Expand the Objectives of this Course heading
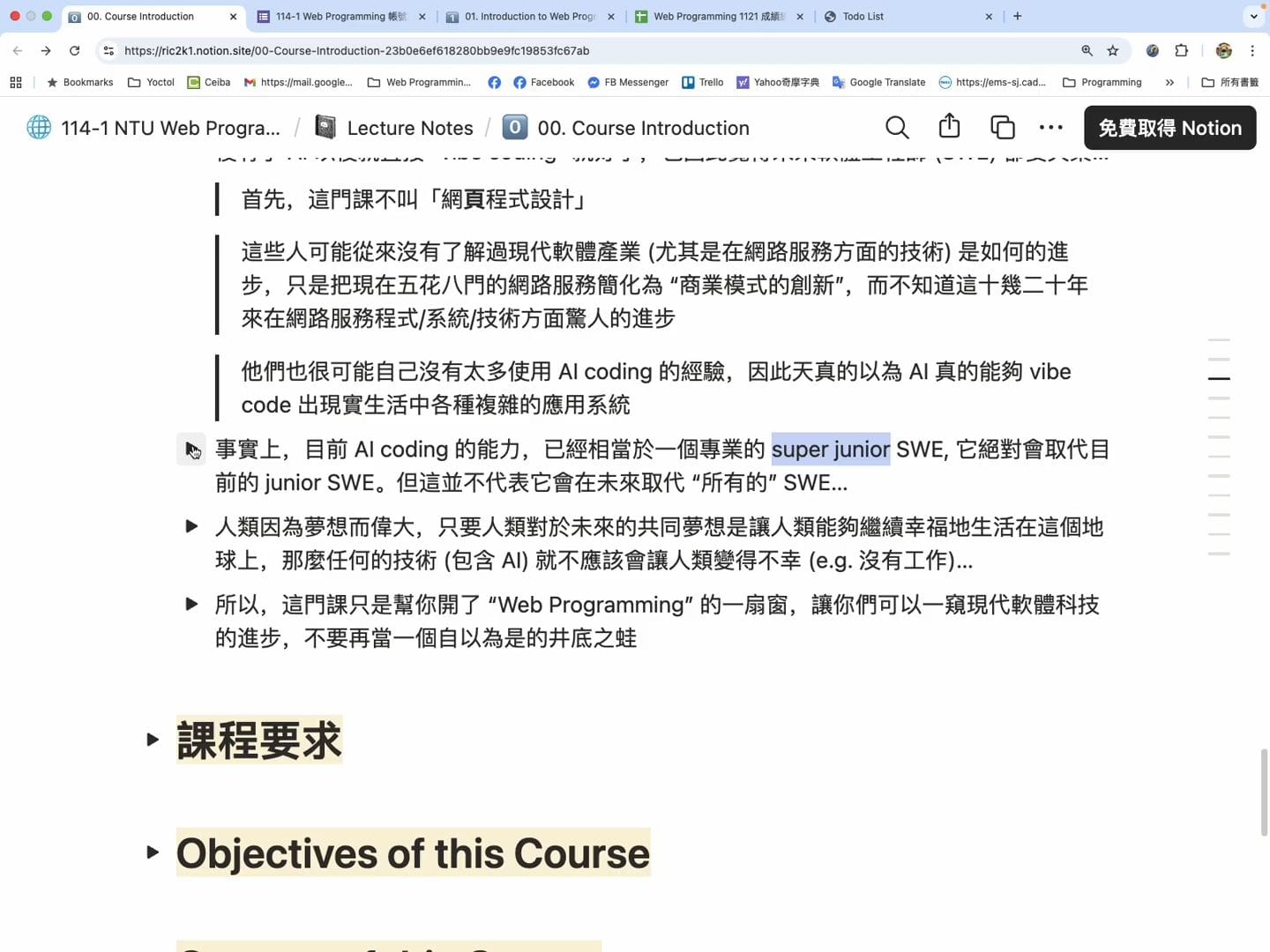Image resolution: width=1270 pixels, height=952 pixels. pos(152,852)
